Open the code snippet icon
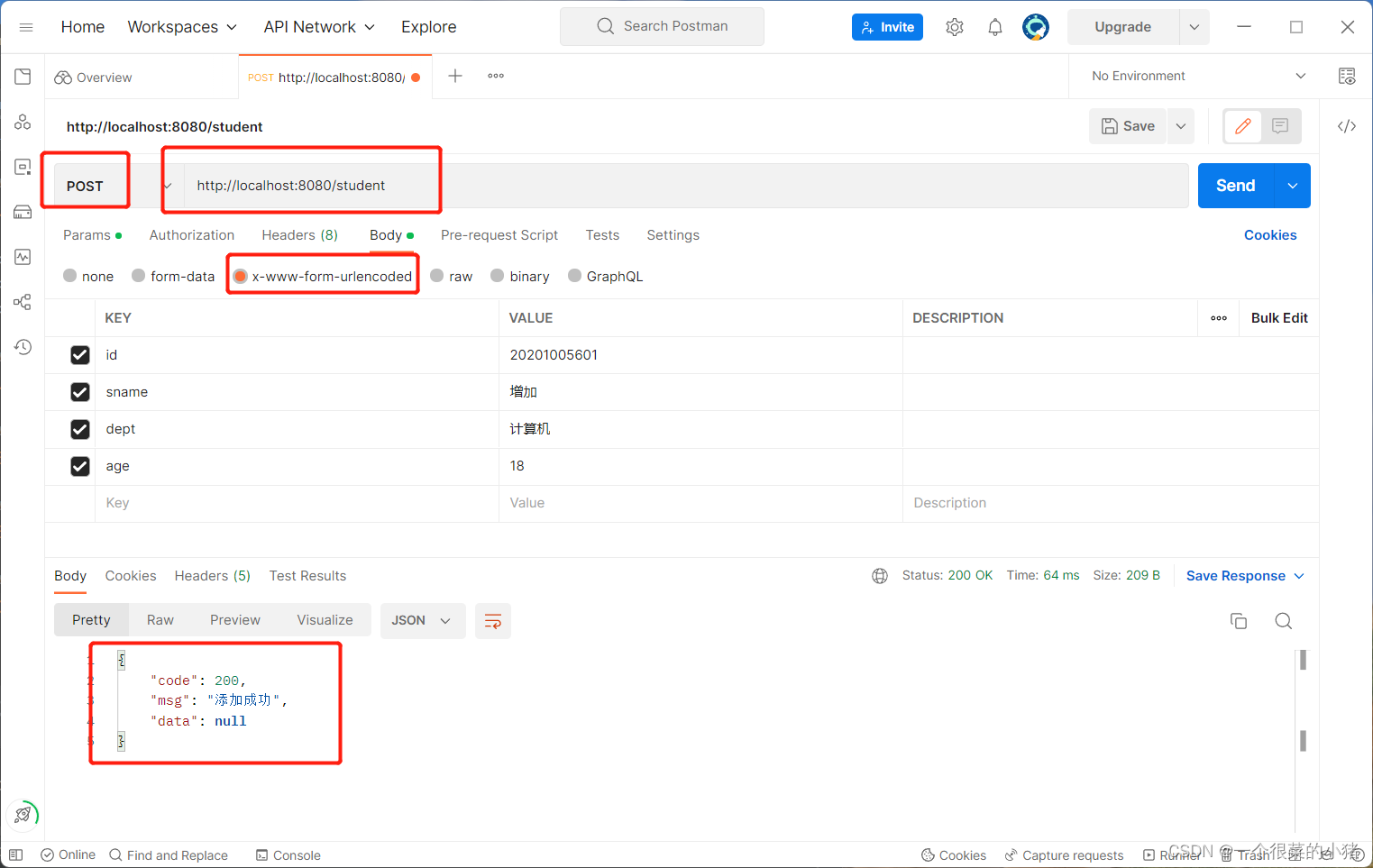 1347,126
